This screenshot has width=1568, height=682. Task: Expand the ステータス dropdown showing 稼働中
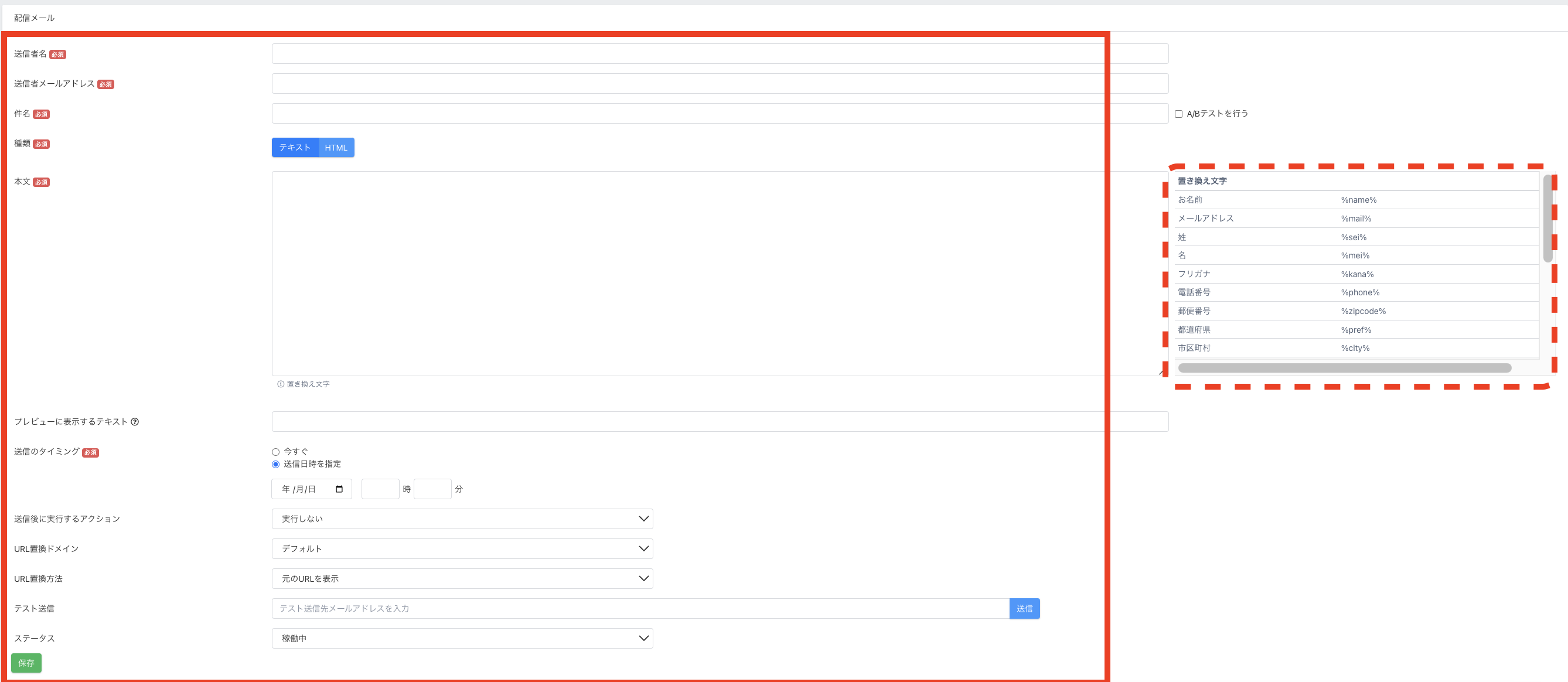[462, 638]
